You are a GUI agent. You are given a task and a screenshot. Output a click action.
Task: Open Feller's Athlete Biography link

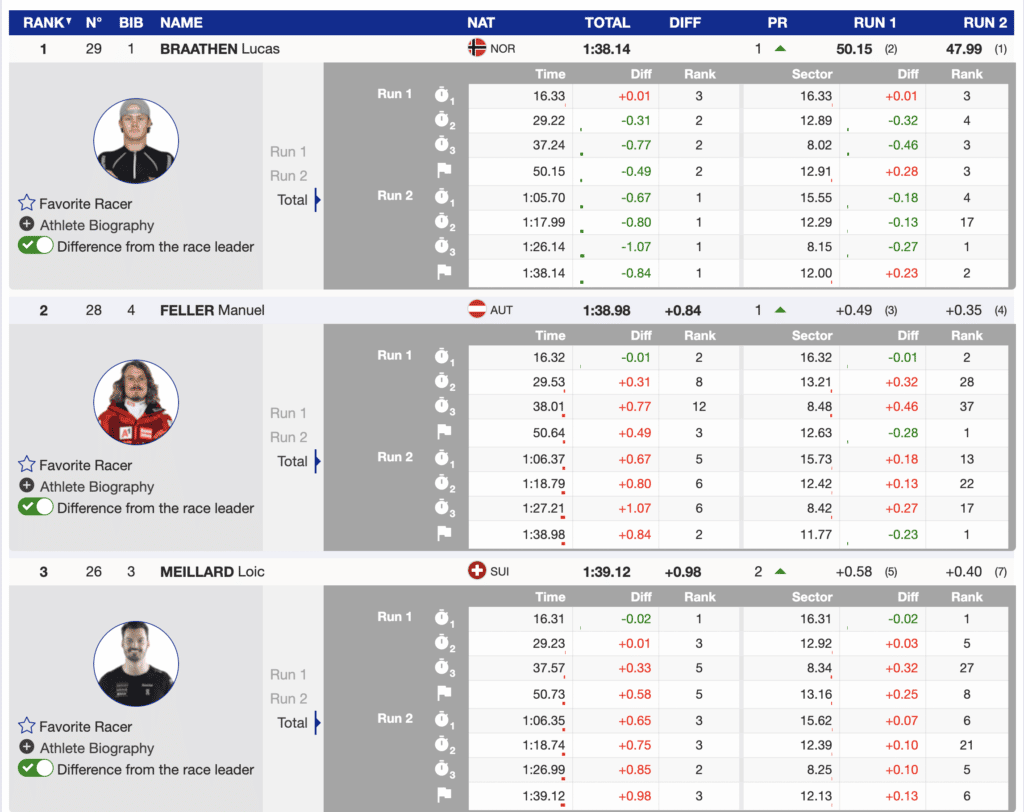[x=96, y=487]
